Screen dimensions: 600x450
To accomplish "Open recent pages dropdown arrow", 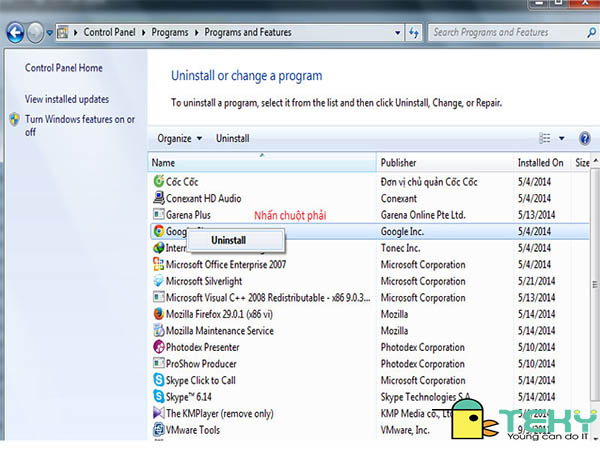I will click(x=49, y=33).
